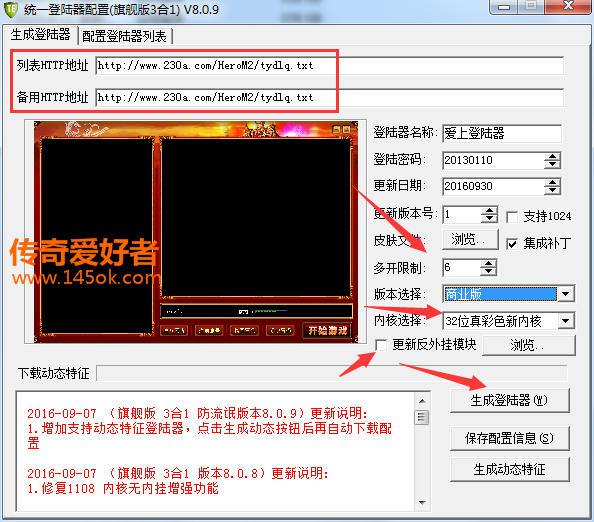Switch to 生成登陆器 tab
This screenshot has height=522, width=594.
click(40, 35)
